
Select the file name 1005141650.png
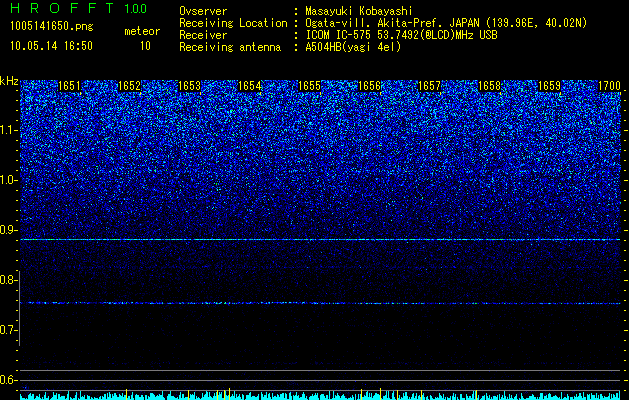[x=52, y=26]
